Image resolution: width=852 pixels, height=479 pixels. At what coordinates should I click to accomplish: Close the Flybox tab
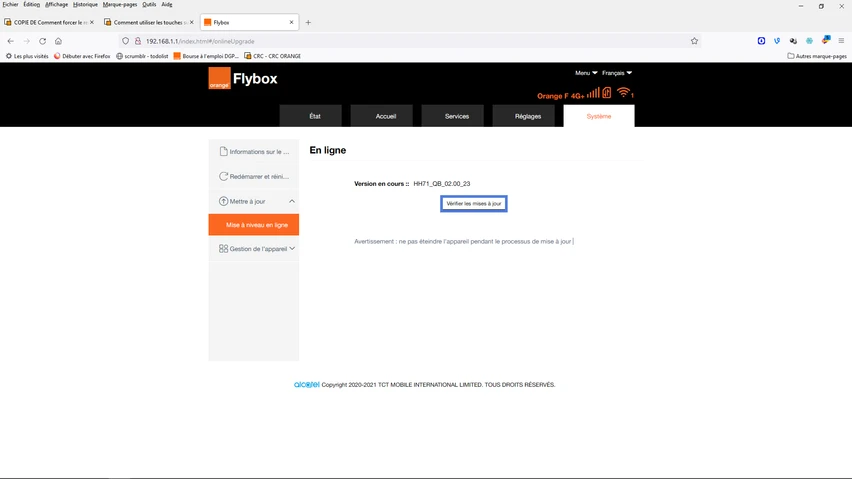point(291,22)
